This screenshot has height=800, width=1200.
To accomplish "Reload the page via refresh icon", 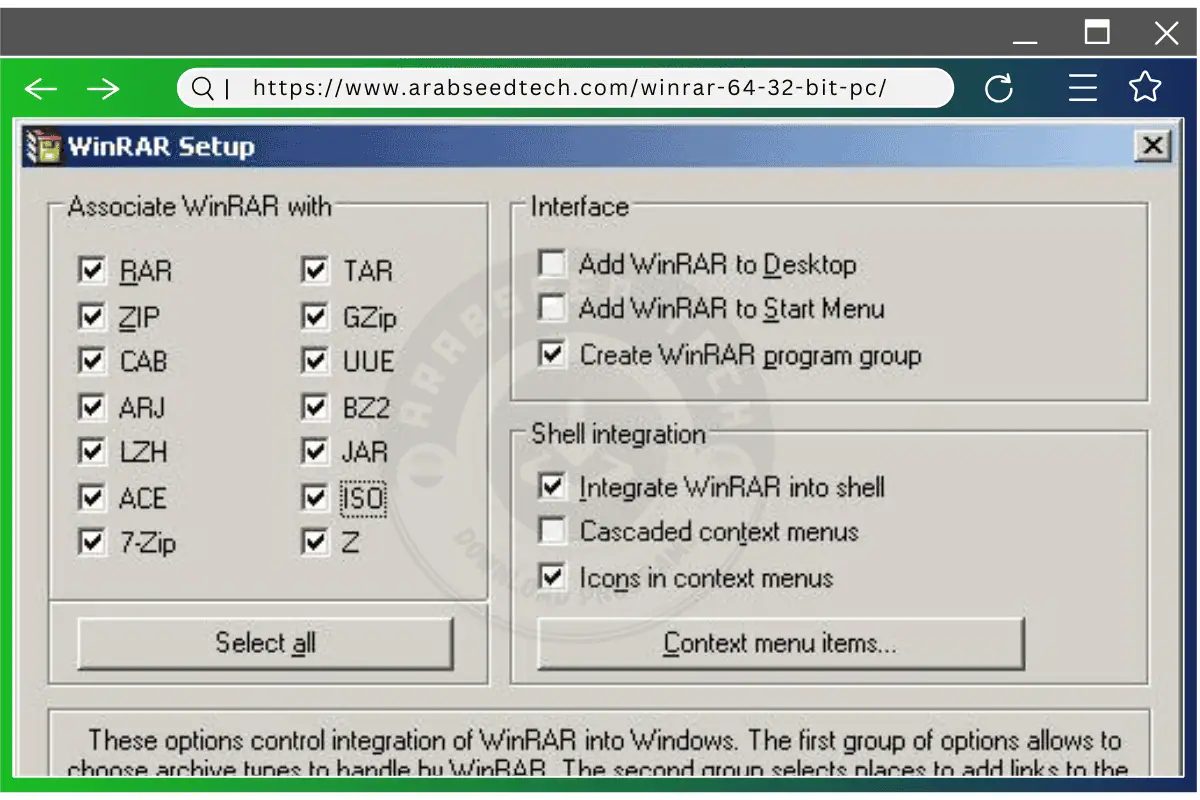I will [x=999, y=88].
